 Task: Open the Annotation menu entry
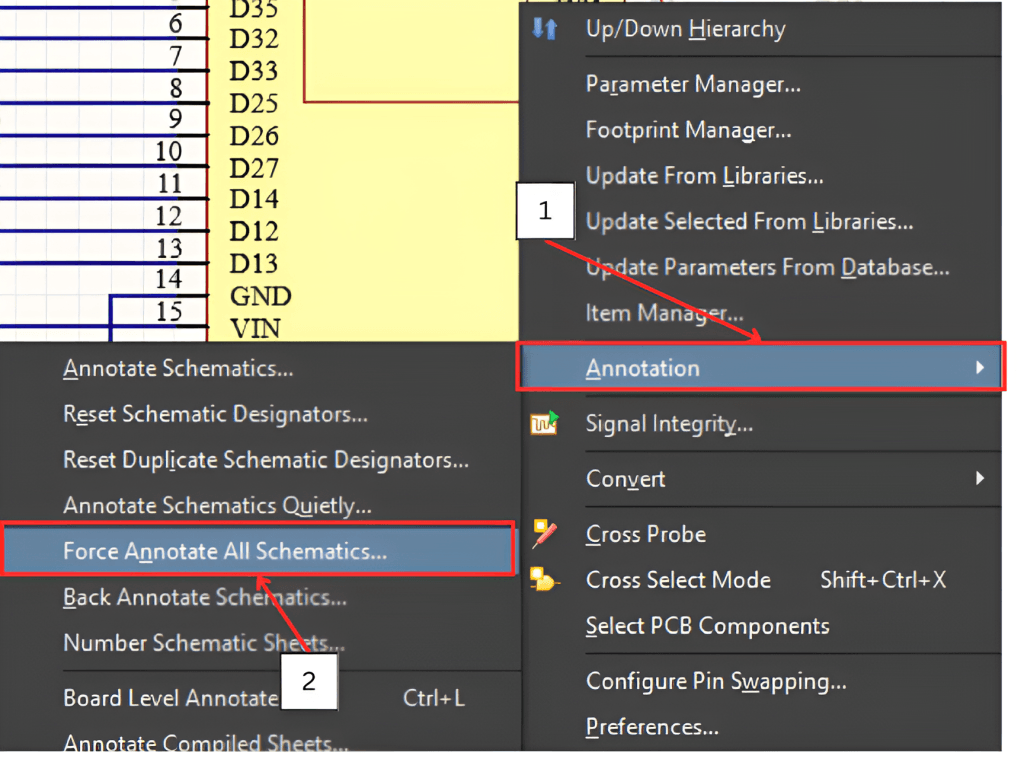643,368
